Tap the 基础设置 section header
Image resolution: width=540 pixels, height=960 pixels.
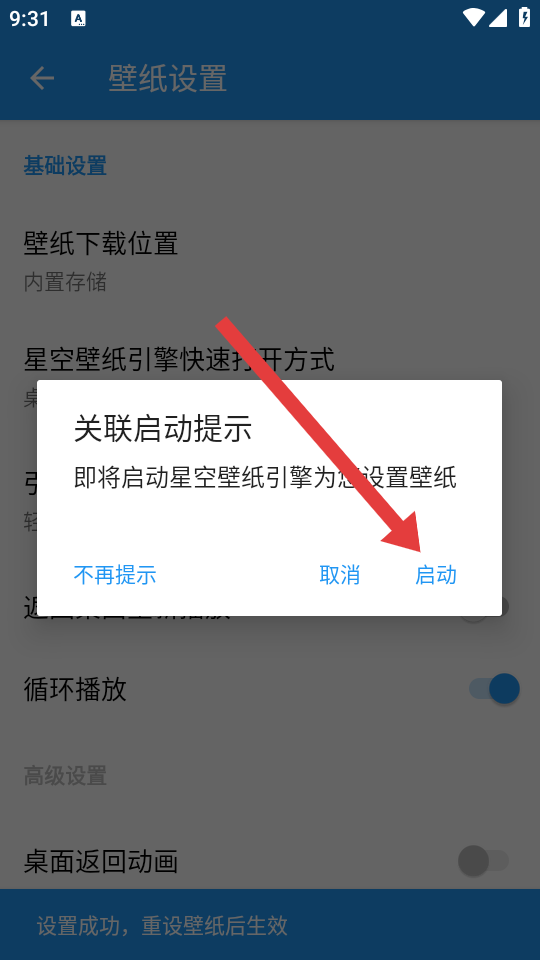pyautogui.click(x=66, y=166)
